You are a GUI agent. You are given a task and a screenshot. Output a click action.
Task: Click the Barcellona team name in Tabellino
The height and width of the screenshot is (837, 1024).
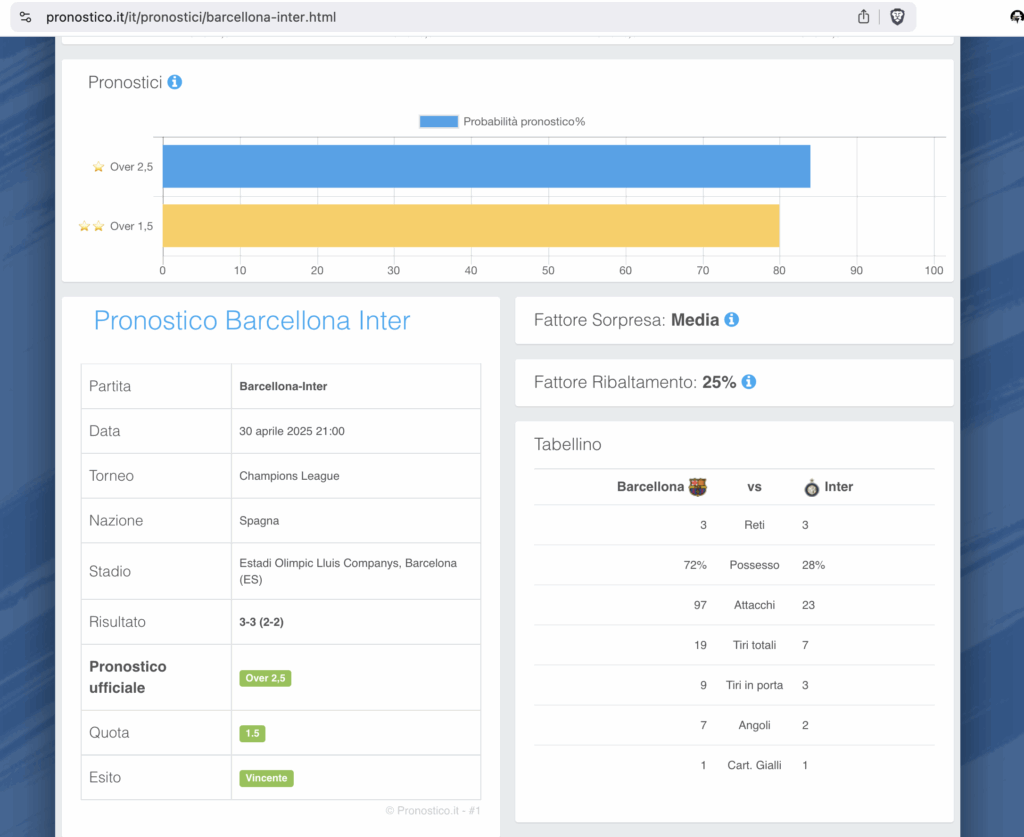650,487
